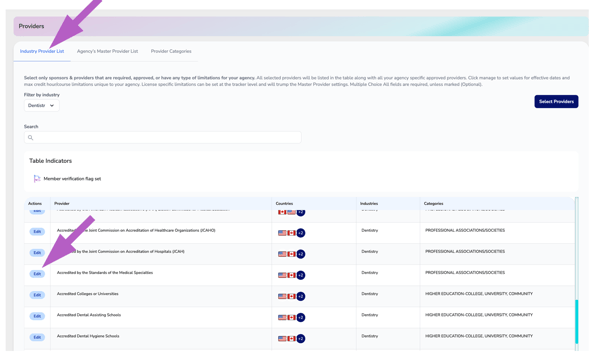
Task: Switch to Industry Provider List tab
Action: pos(42,51)
